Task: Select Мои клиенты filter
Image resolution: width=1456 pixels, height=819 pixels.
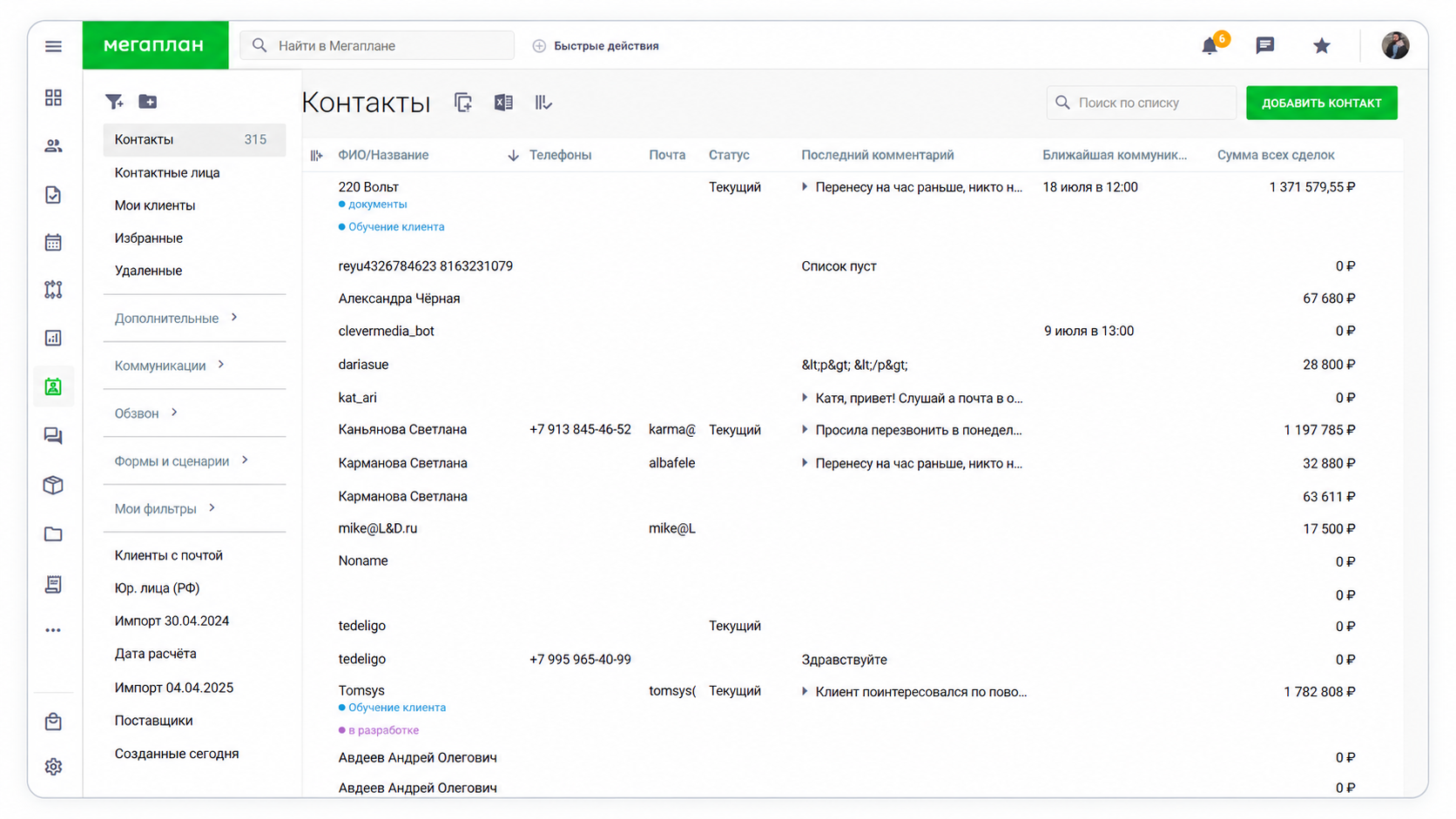Action: pos(155,205)
